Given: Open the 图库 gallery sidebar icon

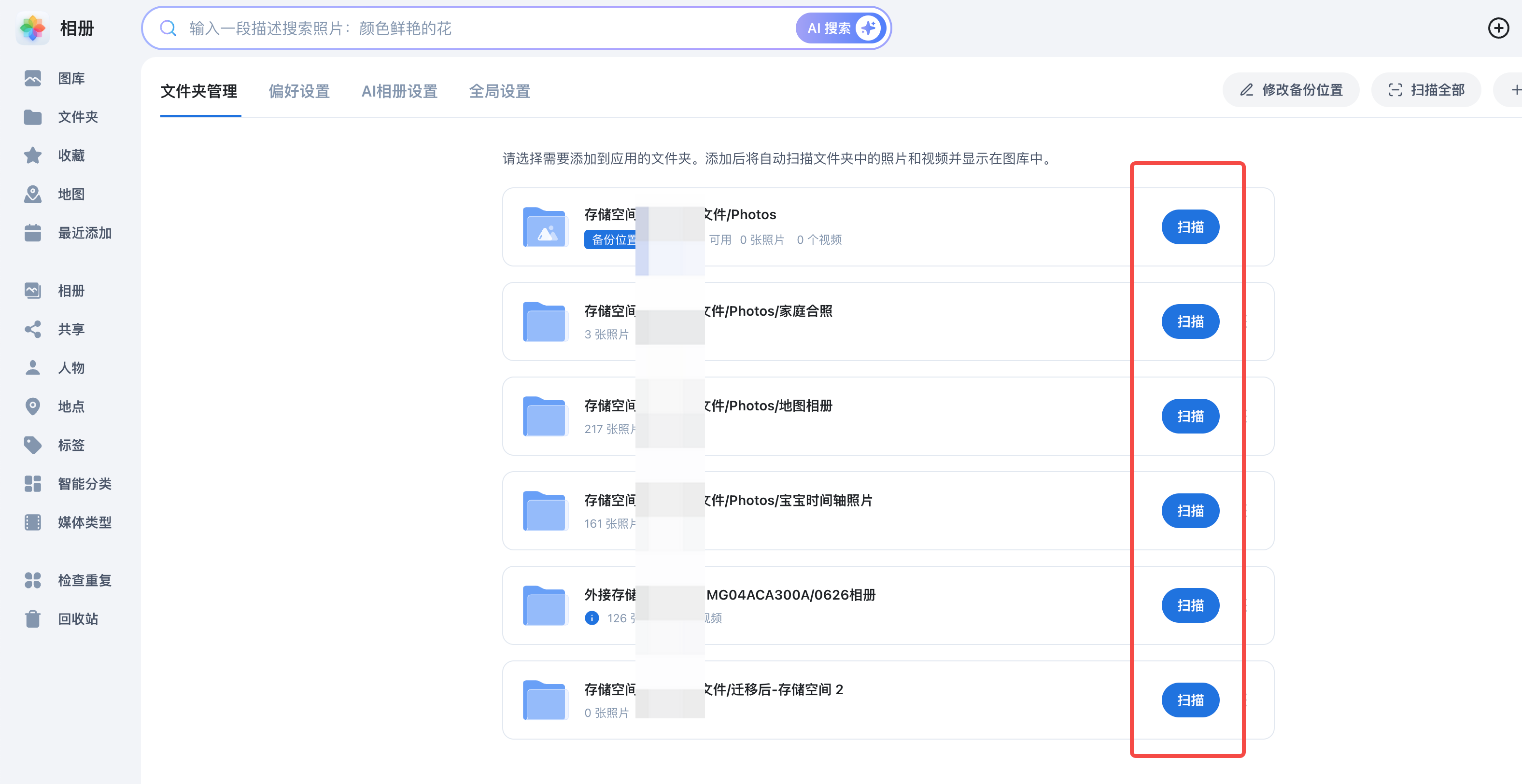Looking at the screenshot, I should coord(33,78).
